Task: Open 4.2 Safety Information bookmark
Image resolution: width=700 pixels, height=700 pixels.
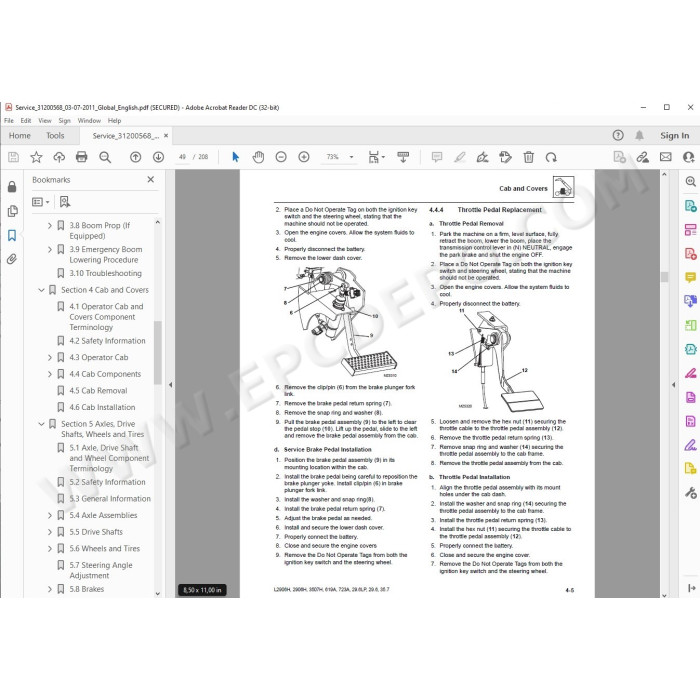Action: tap(107, 341)
